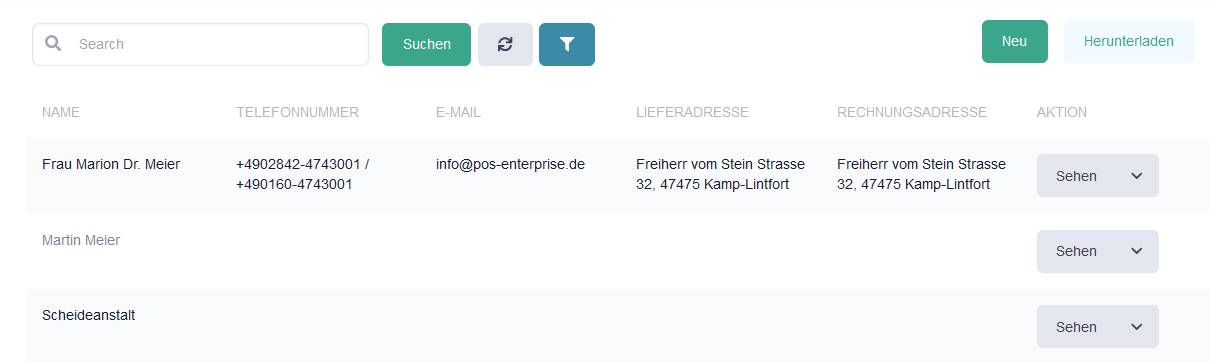Click the E-MAIL column header
This screenshot has height=362, width=1209.
click(x=458, y=112)
